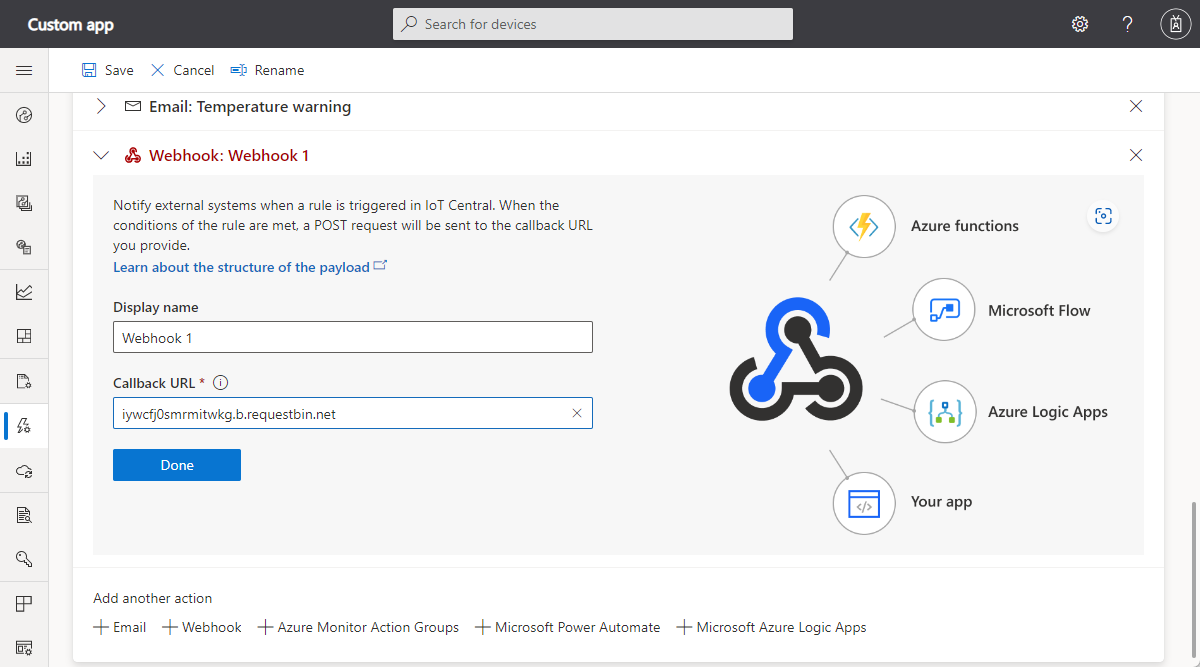1200x667 pixels.
Task: Remove the Webhook 1 action
Action: coord(1136,155)
